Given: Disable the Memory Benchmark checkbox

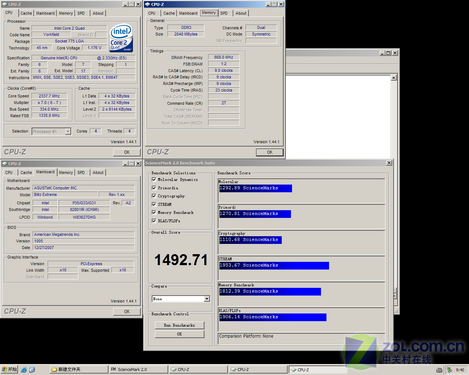Looking at the screenshot, I should pyautogui.click(x=154, y=212).
